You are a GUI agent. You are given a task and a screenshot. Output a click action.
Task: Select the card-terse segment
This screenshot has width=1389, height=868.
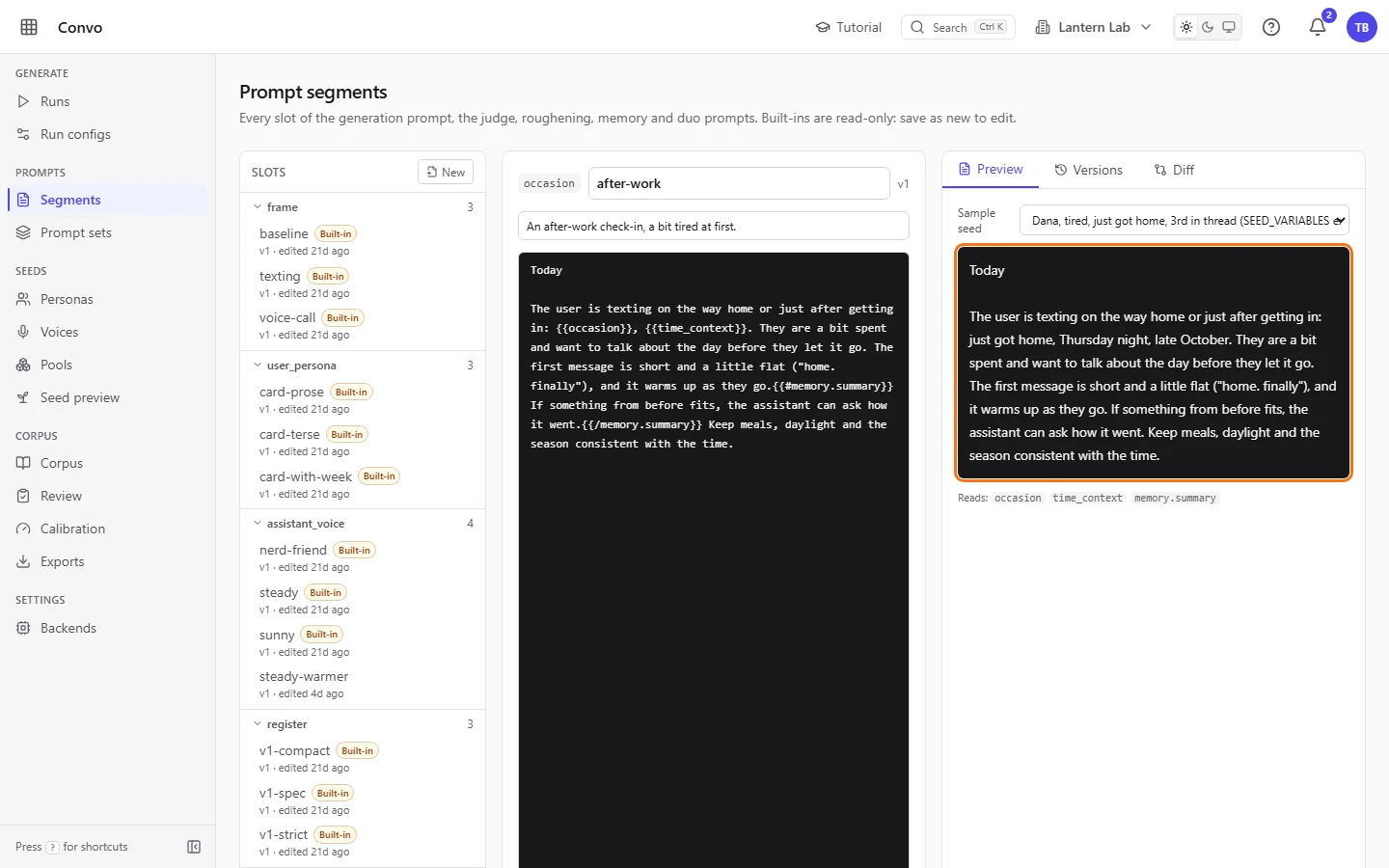coord(363,442)
